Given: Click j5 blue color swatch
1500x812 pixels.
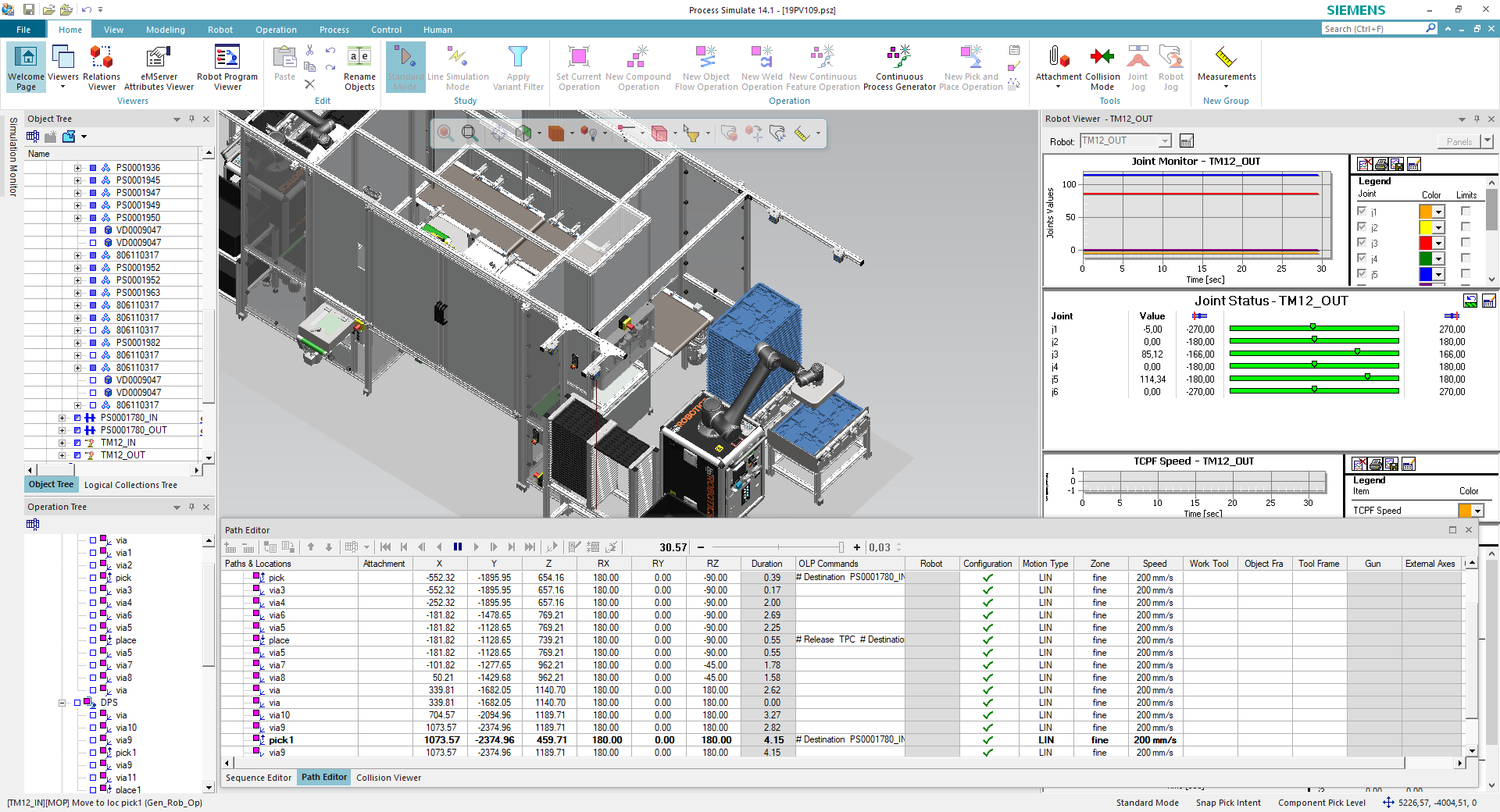Looking at the screenshot, I should coord(1426,274).
